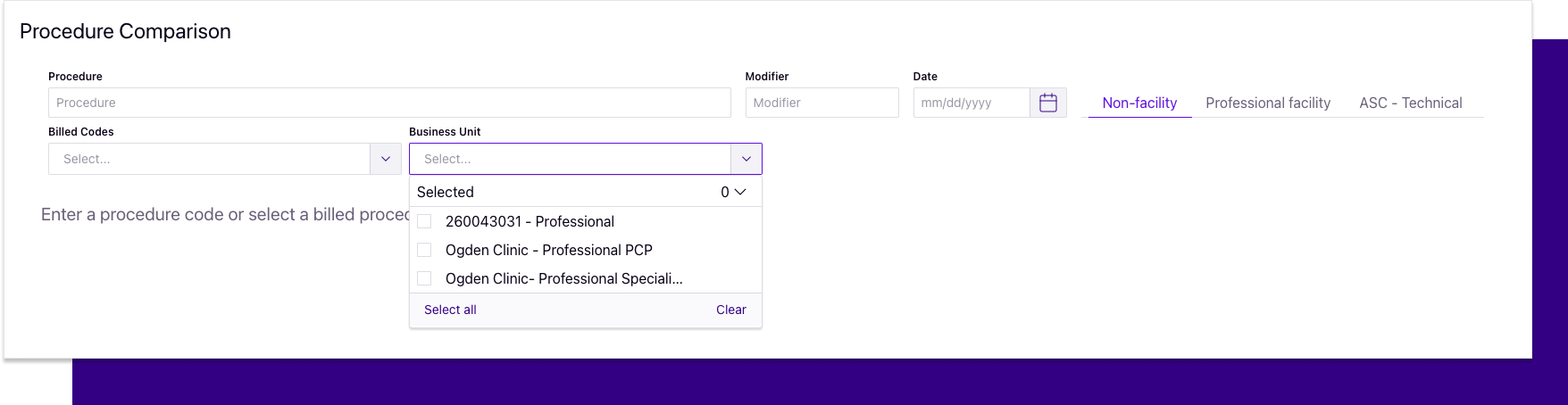
Task: Focus the Procedure text field
Action: [389, 103]
